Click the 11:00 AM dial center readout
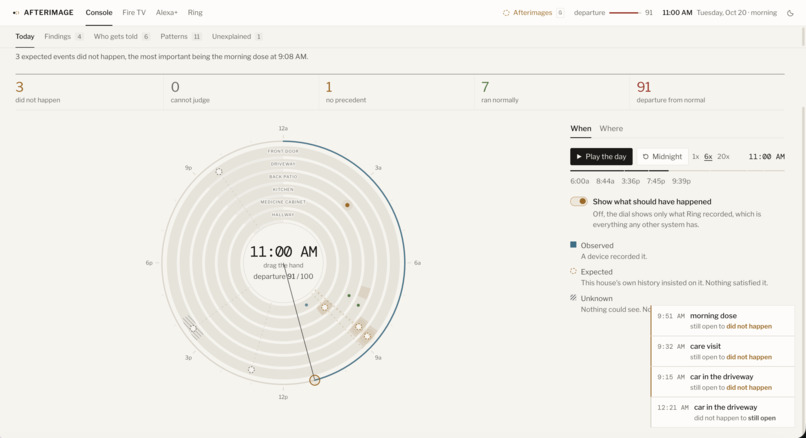 coord(283,251)
